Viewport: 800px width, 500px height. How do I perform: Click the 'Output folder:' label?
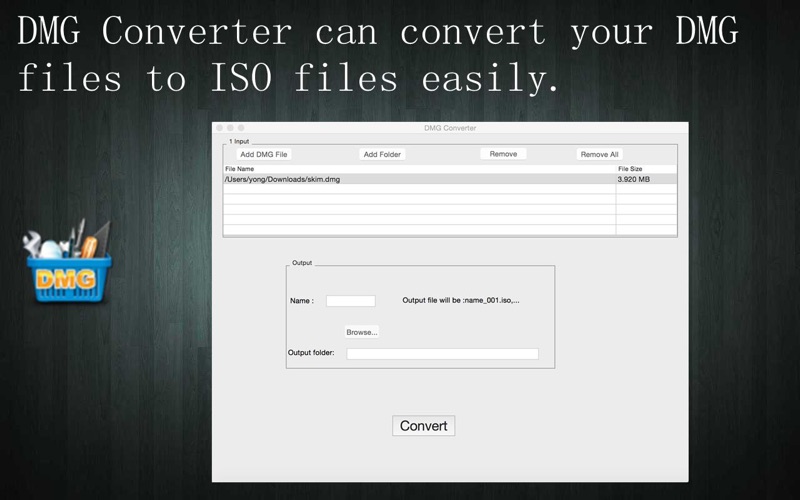(x=311, y=353)
